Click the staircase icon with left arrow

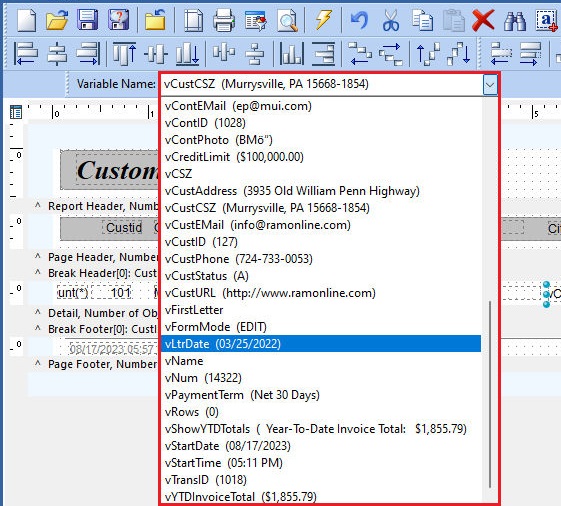coord(360,54)
